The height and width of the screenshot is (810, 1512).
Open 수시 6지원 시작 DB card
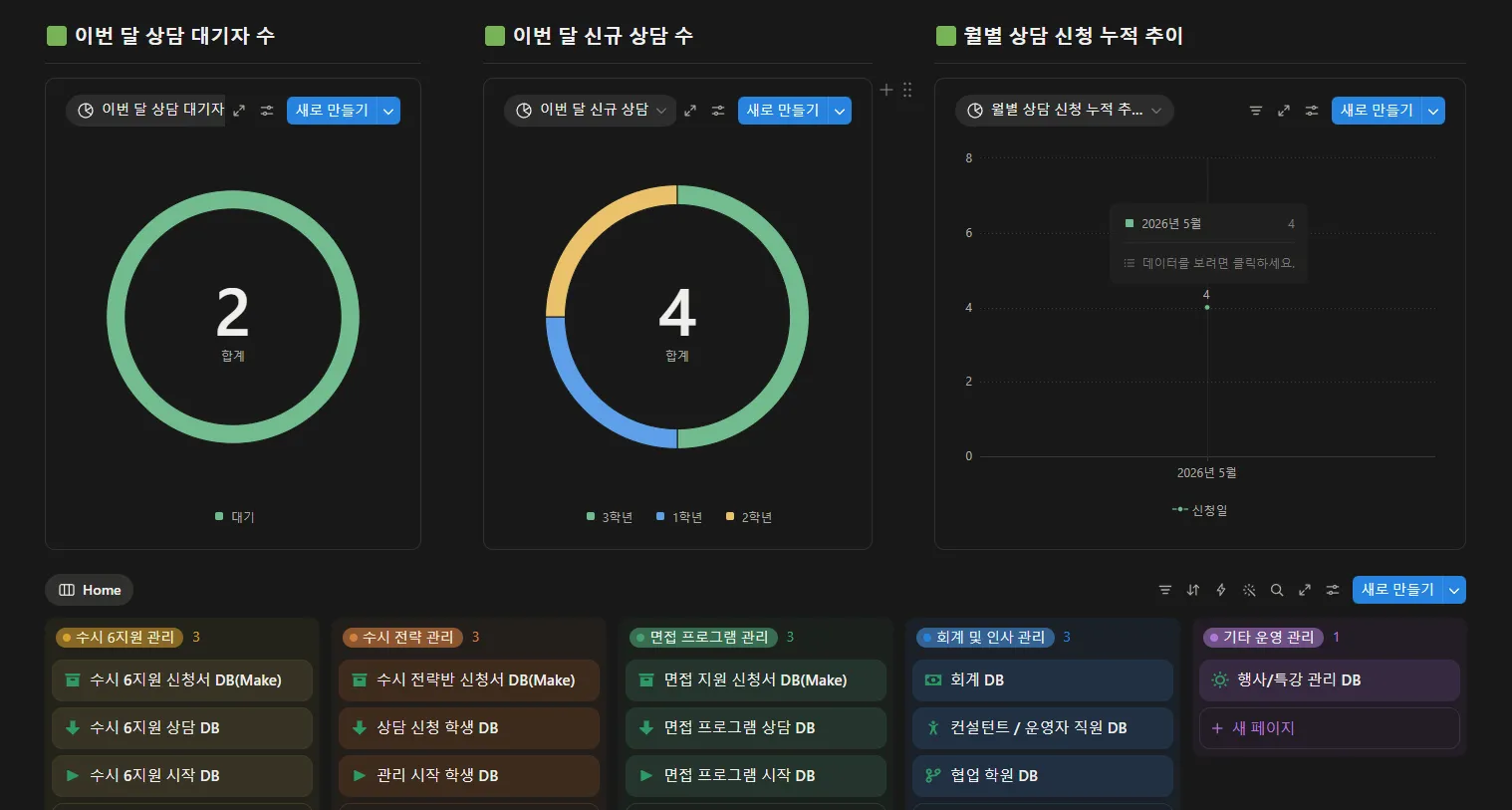(182, 776)
